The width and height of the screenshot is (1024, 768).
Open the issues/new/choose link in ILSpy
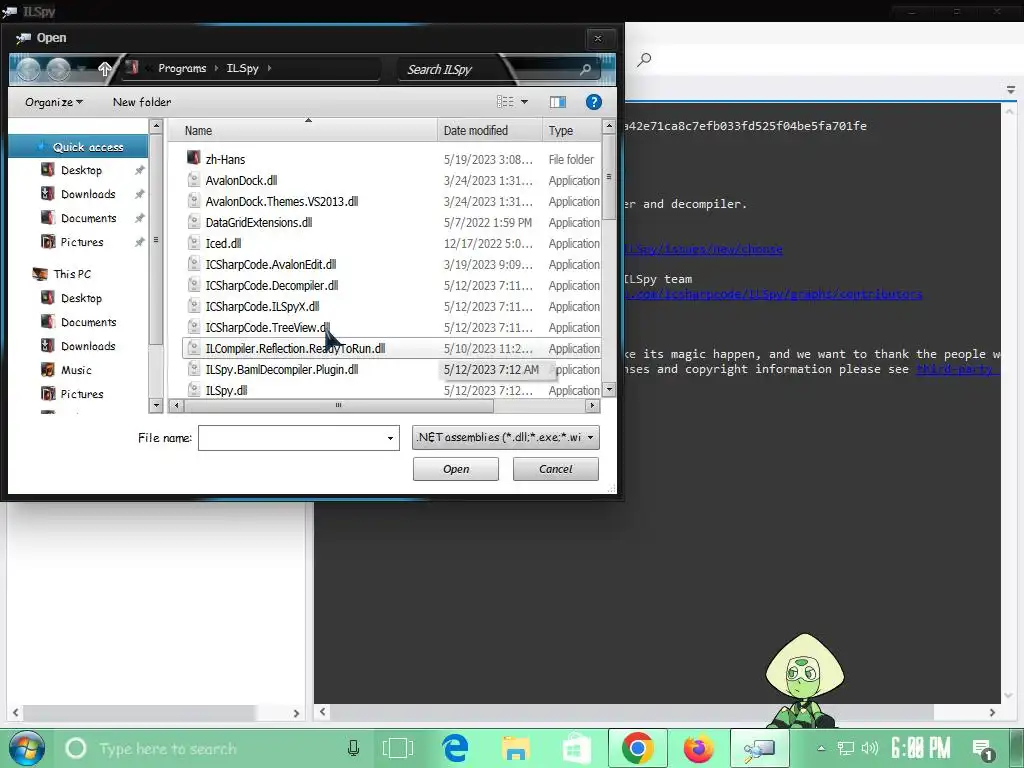(703, 249)
